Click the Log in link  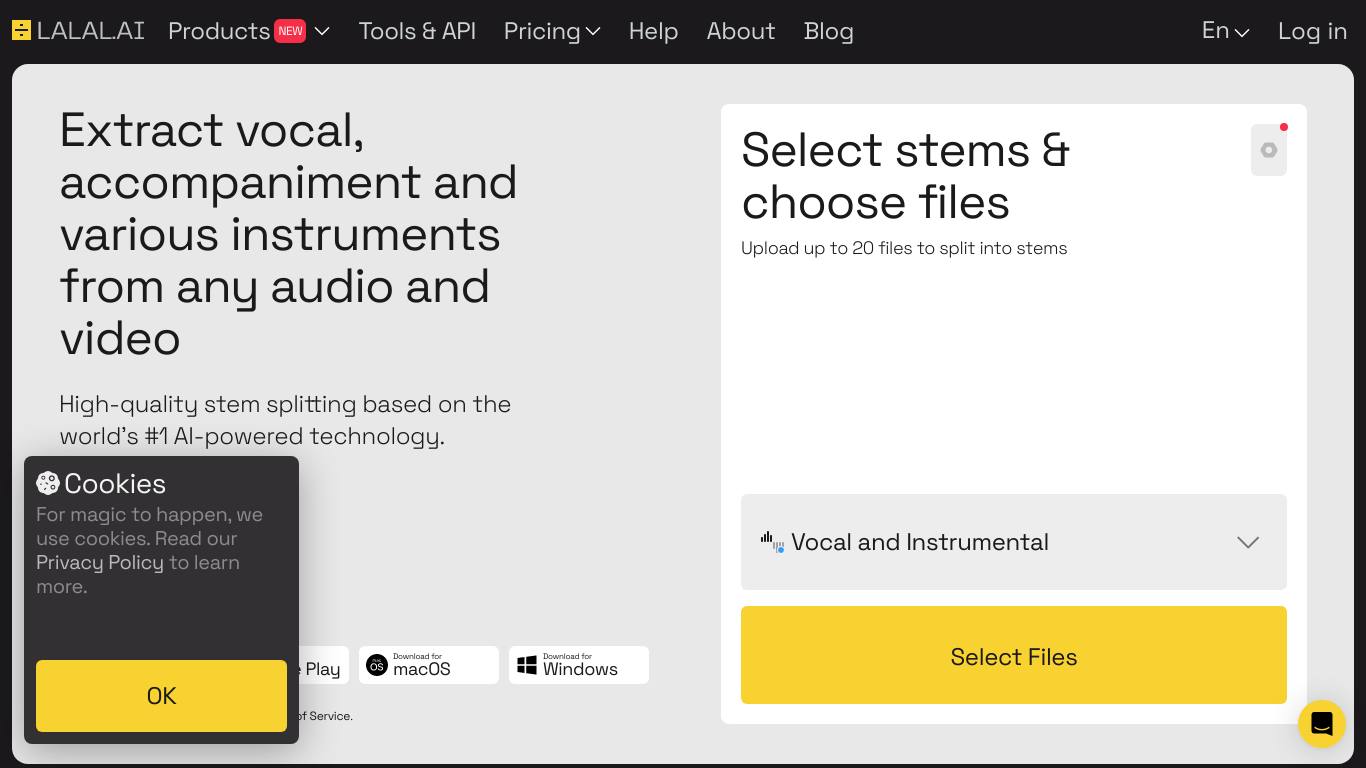click(1312, 31)
